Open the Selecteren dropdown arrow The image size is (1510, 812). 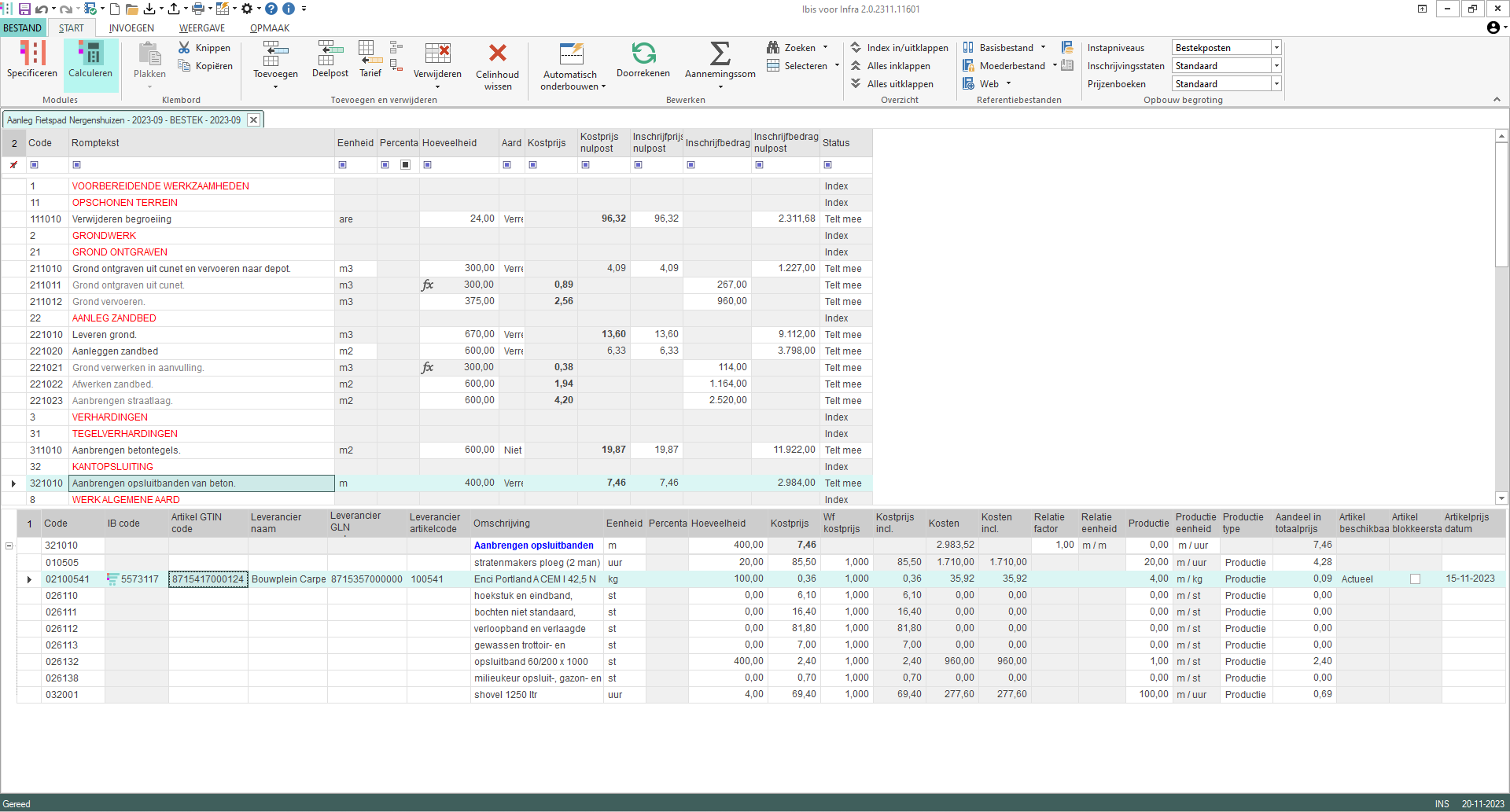837,66
